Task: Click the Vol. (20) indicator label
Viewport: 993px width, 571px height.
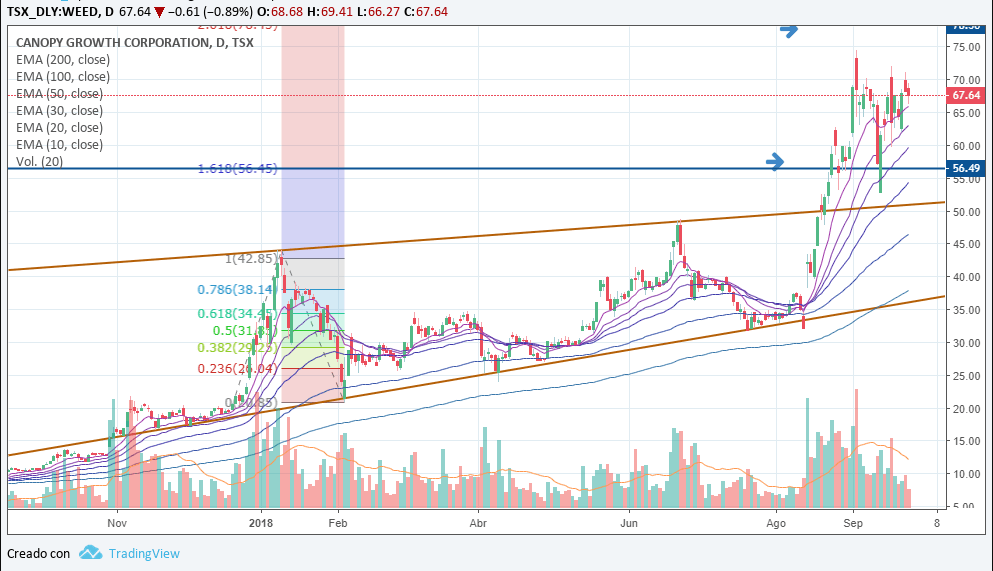Action: tap(39, 162)
